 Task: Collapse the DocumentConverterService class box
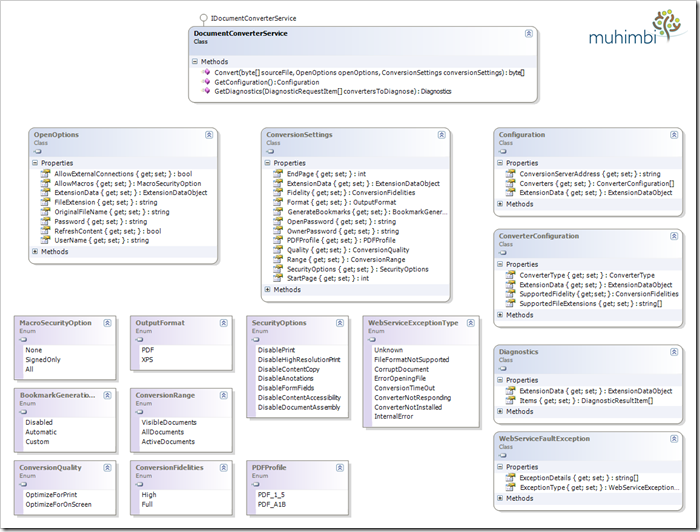[x=528, y=33]
